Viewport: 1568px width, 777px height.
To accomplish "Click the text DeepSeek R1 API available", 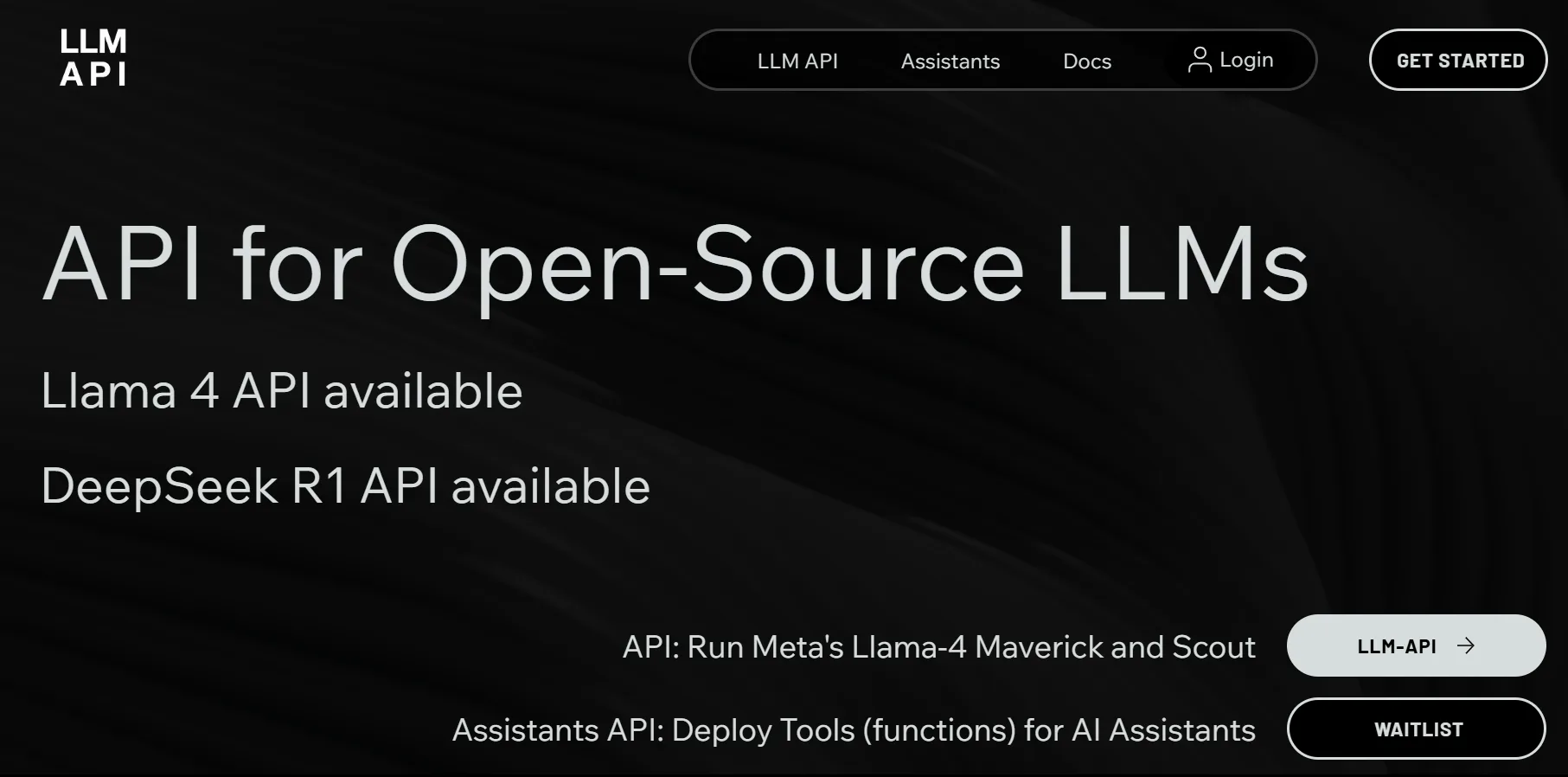I will [x=346, y=485].
